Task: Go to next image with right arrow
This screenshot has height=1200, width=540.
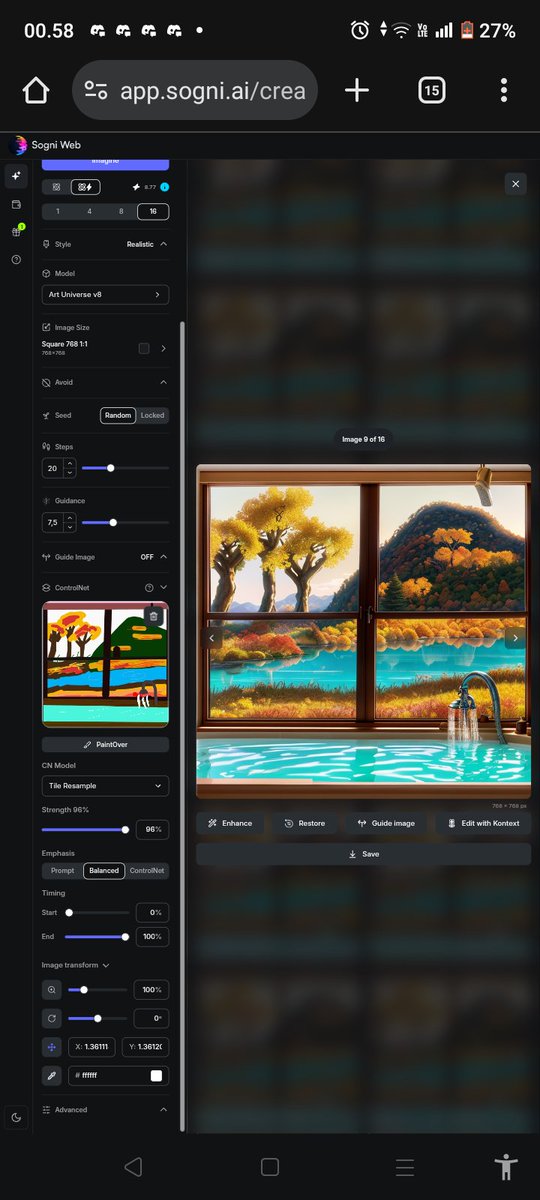Action: pyautogui.click(x=515, y=638)
